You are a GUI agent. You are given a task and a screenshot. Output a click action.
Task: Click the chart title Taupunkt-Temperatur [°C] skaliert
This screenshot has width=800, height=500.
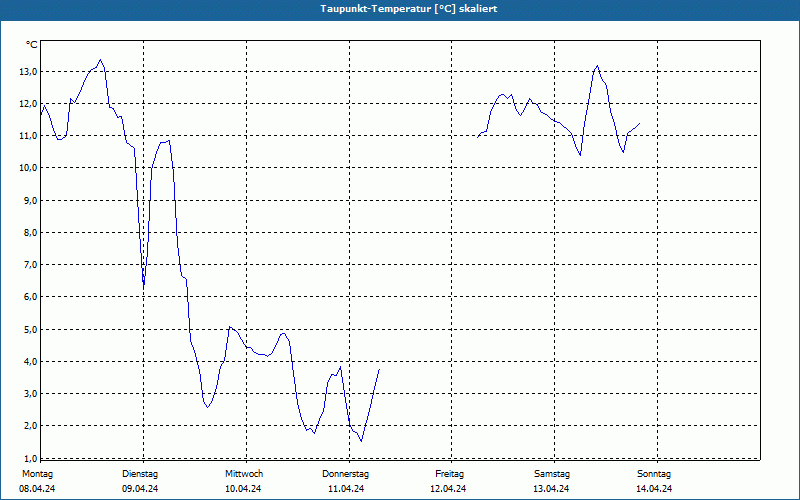click(x=409, y=9)
